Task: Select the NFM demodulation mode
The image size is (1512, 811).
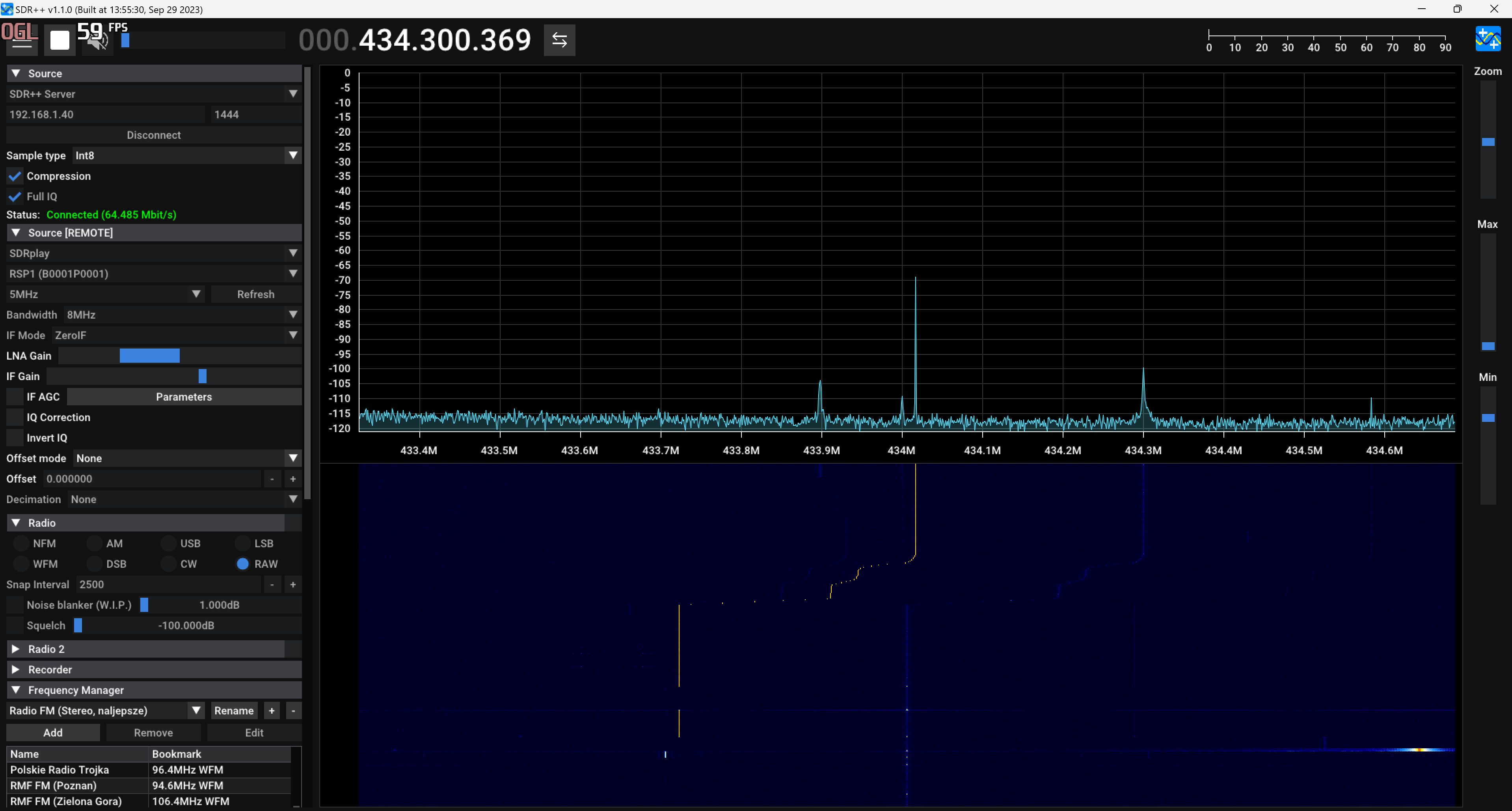Action: coord(22,544)
